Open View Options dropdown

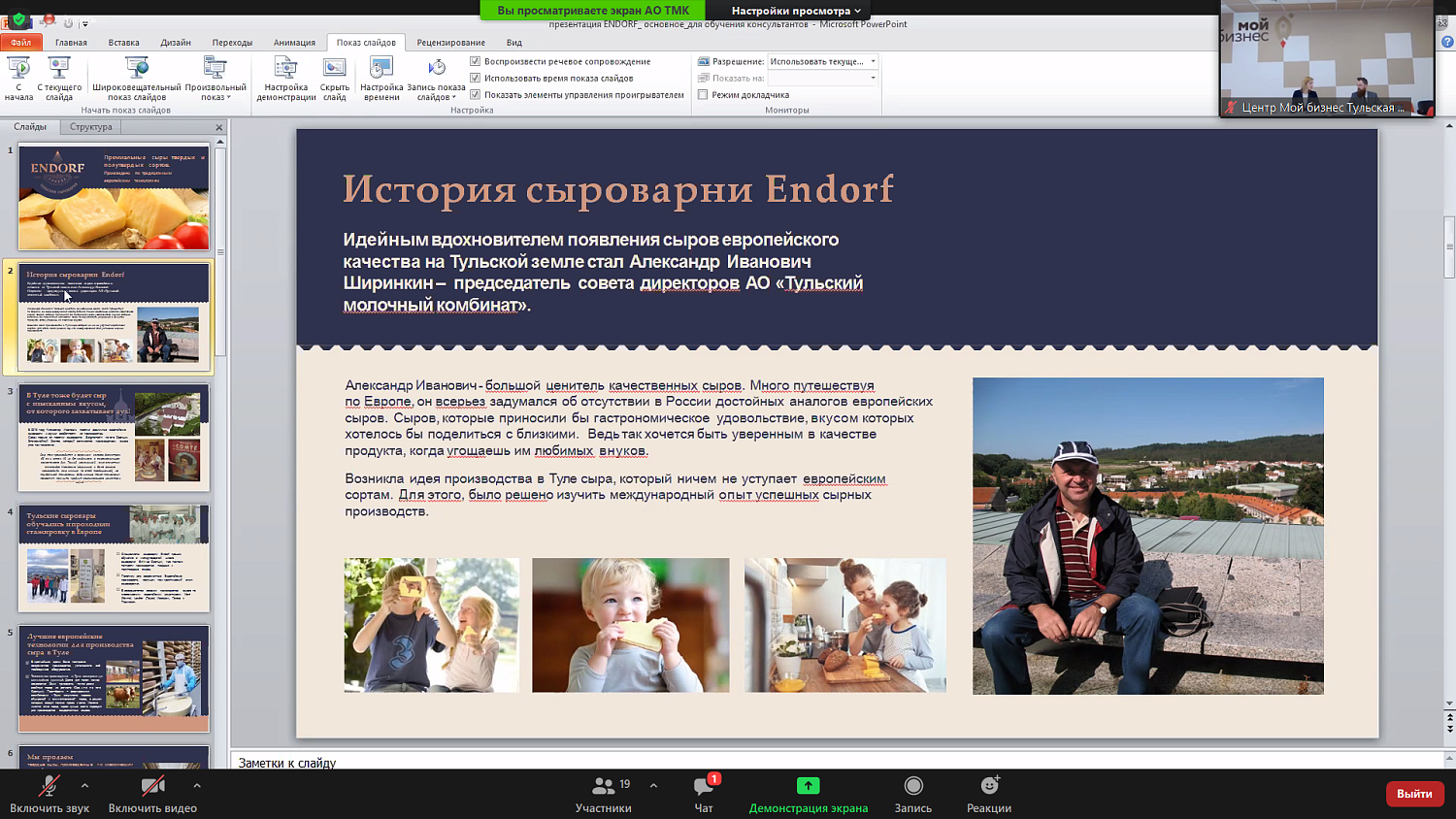coord(796,11)
